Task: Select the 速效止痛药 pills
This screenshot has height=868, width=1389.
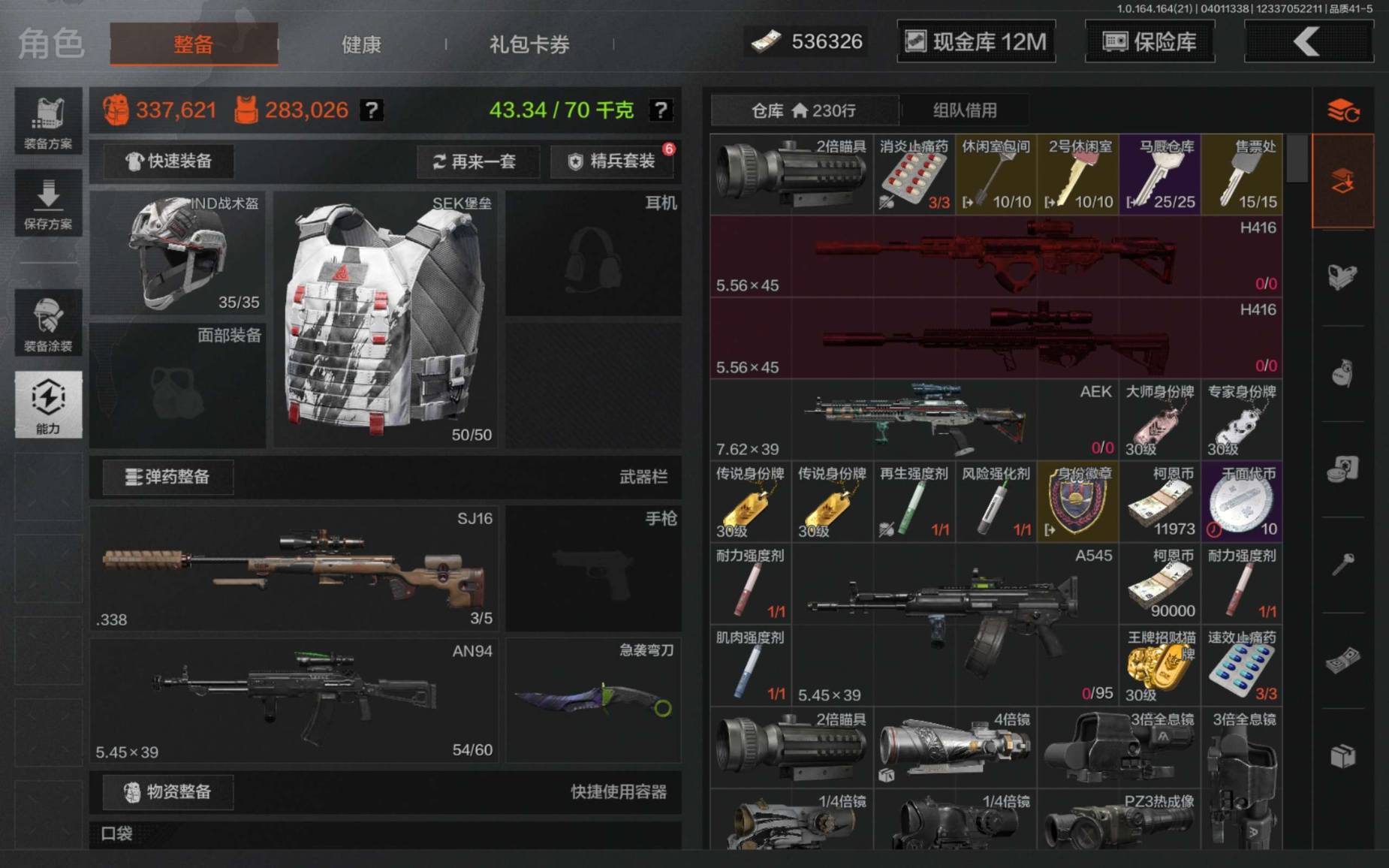Action: click(1242, 665)
